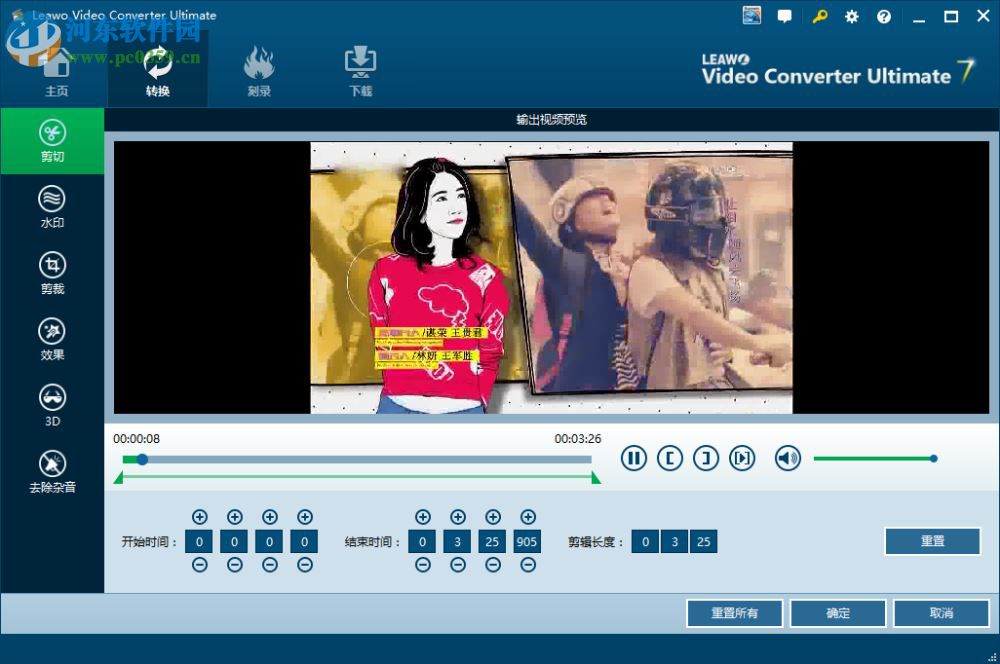This screenshot has height=664, width=1000.
Task: Pause the video preview playback
Action: (x=634, y=458)
